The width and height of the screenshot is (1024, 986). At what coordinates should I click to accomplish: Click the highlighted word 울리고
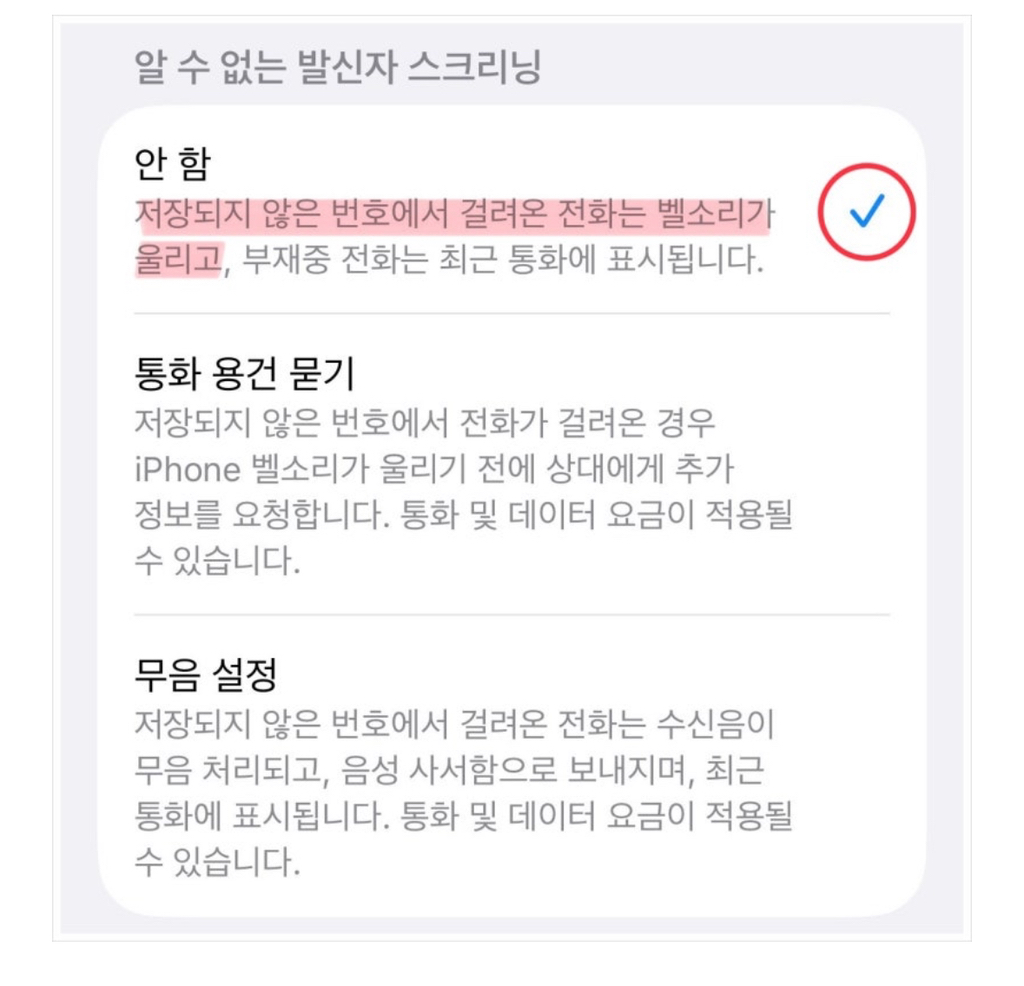click(x=178, y=259)
